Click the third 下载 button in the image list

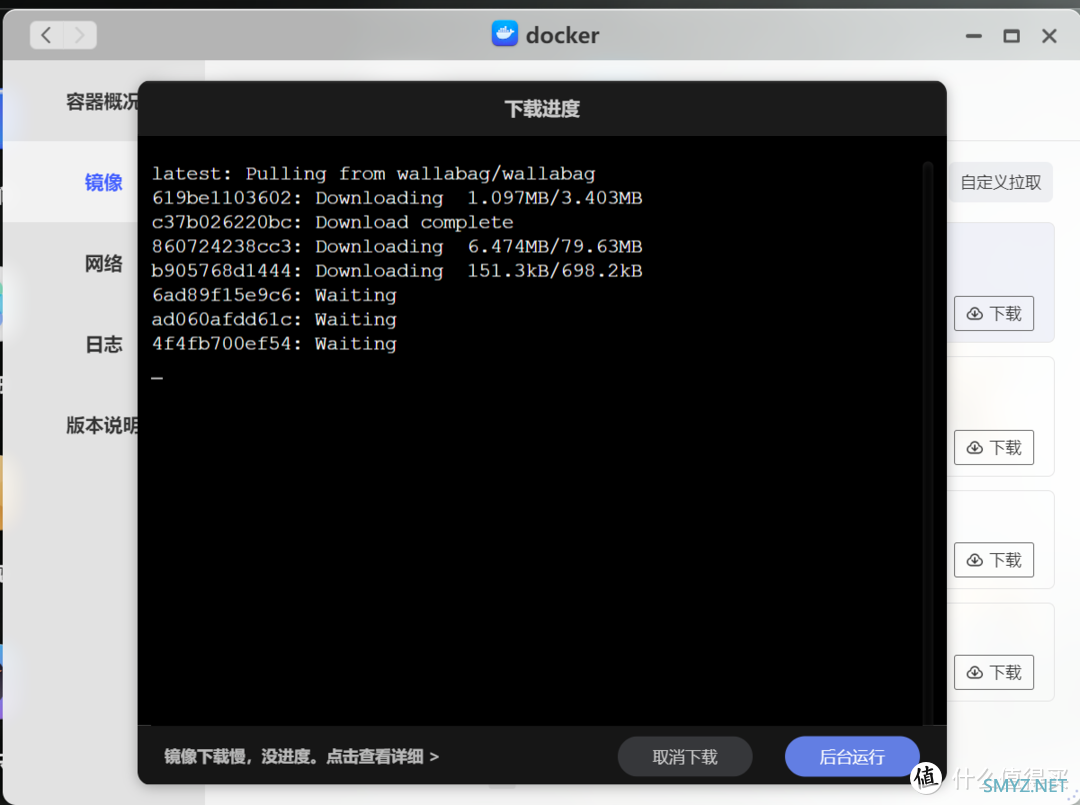[994, 561]
